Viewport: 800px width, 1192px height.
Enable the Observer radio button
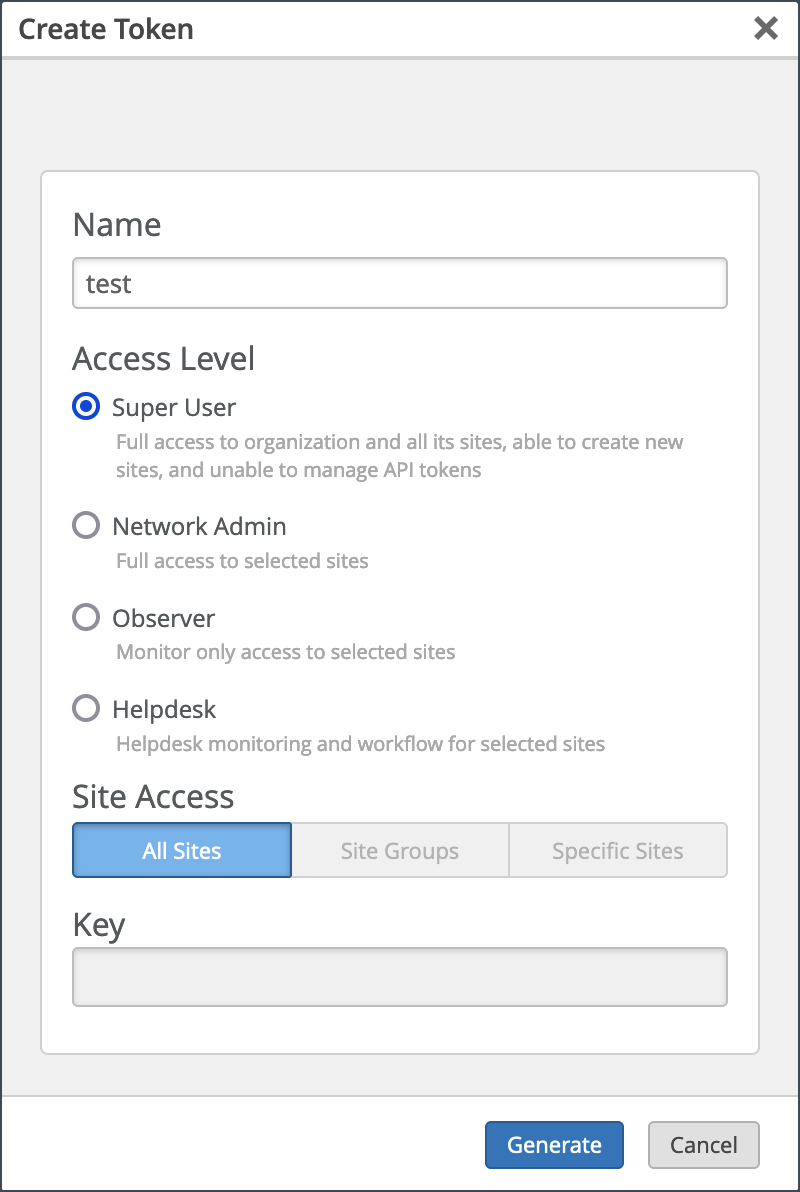87,618
